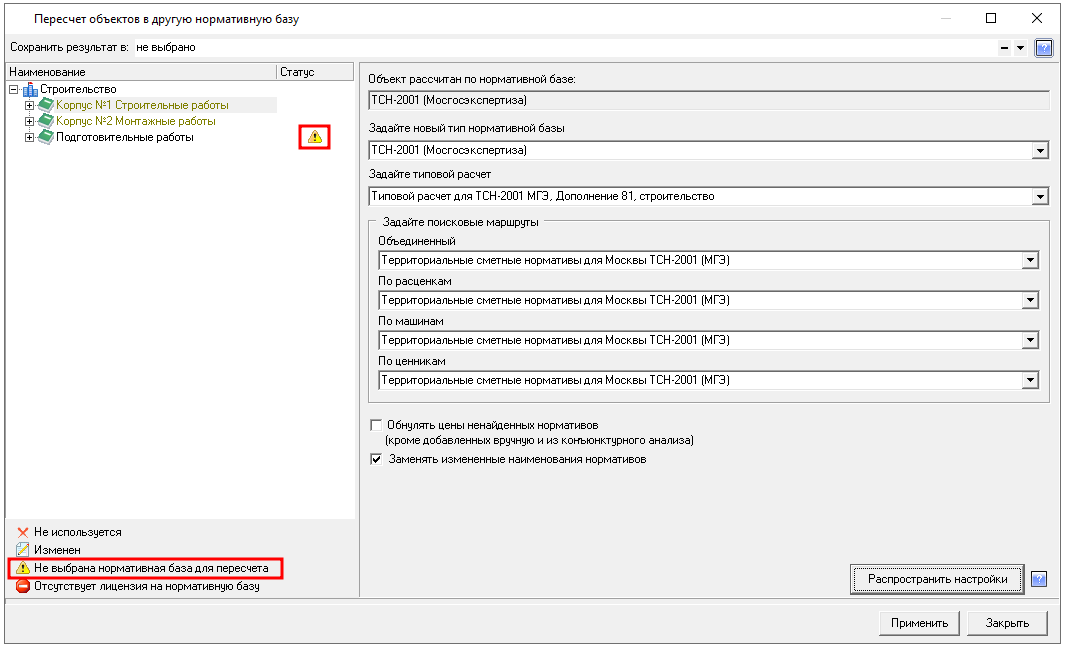Image resolution: width=1066 pixels, height=648 pixels.
Task: Click the green book icon of Корпус №2
Action: [x=45, y=121]
